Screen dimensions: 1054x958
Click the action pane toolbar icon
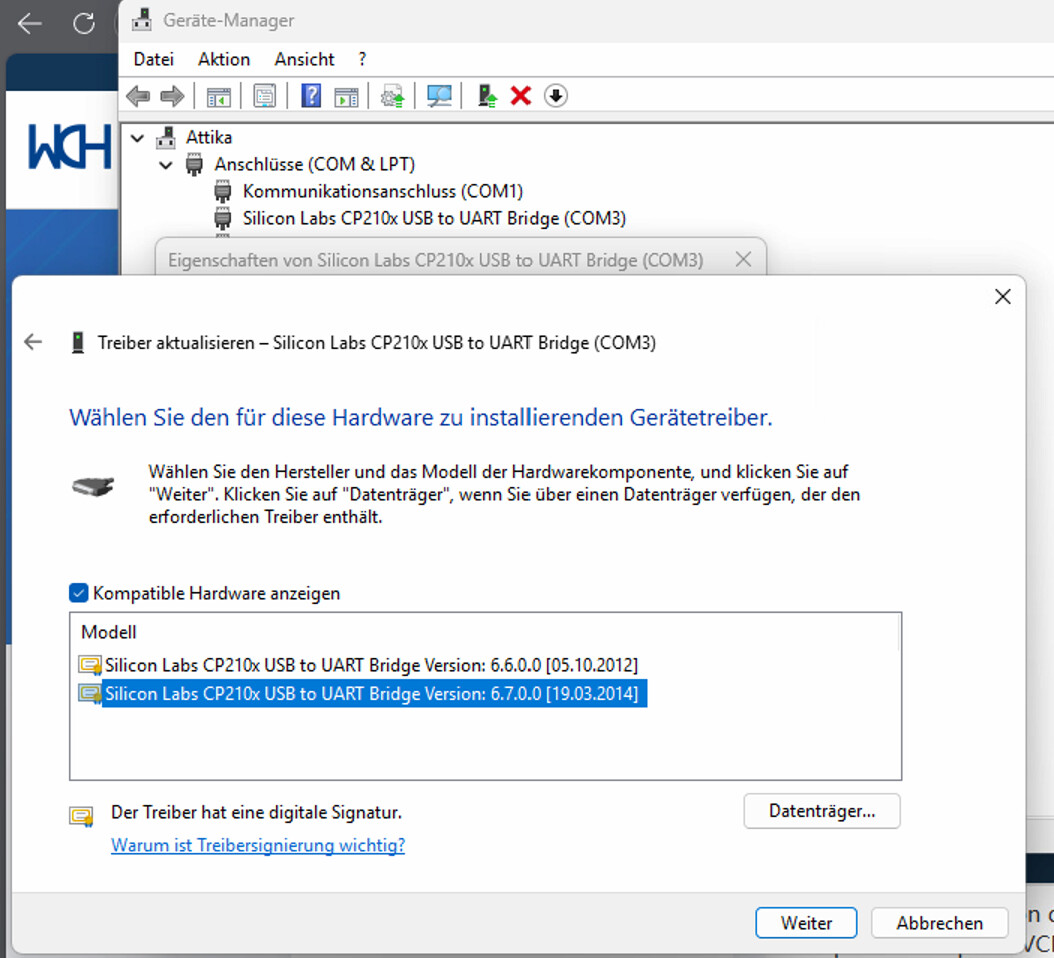[x=346, y=96]
